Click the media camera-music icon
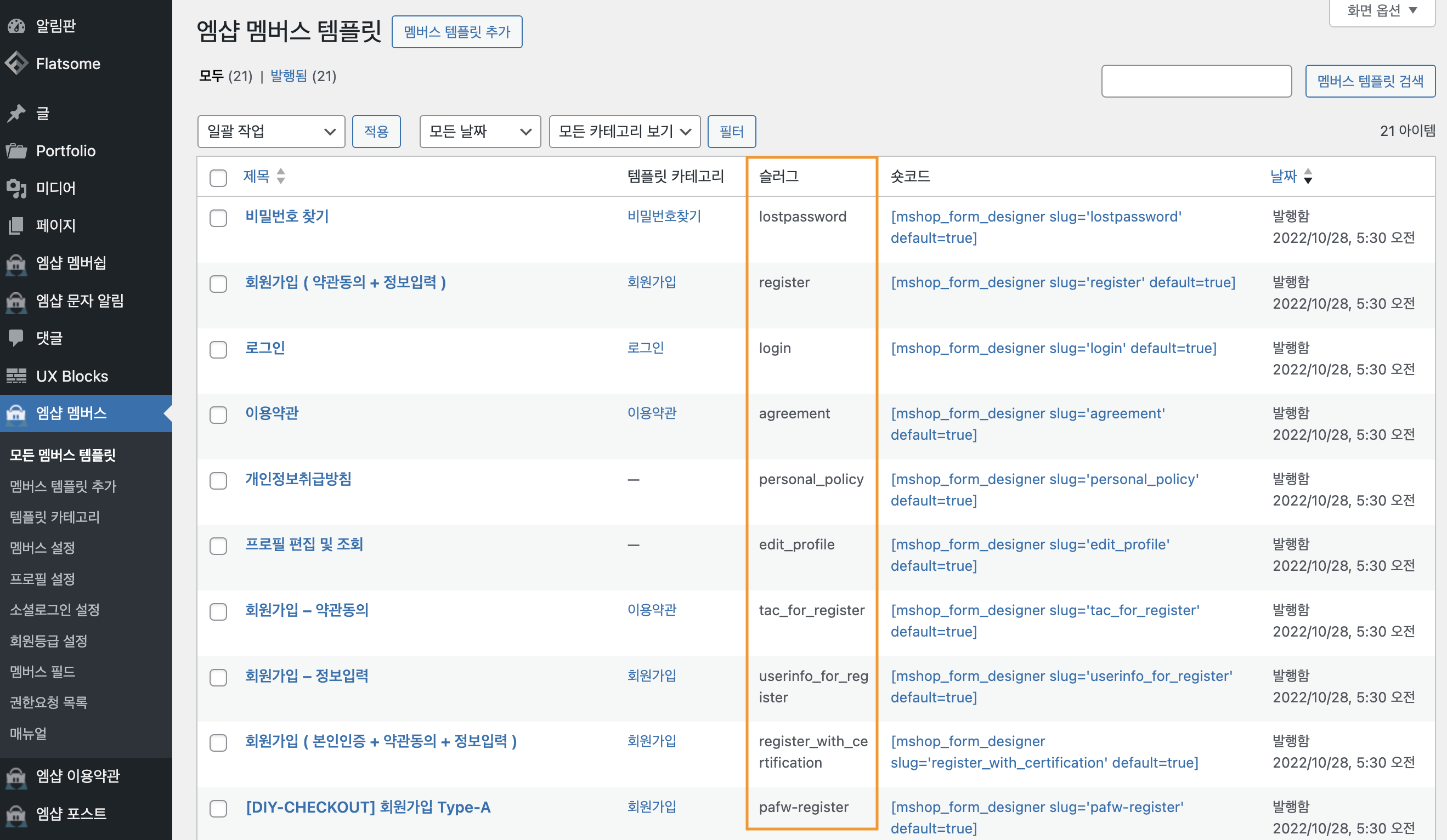Screen dimensions: 1447x840 (16, 188)
